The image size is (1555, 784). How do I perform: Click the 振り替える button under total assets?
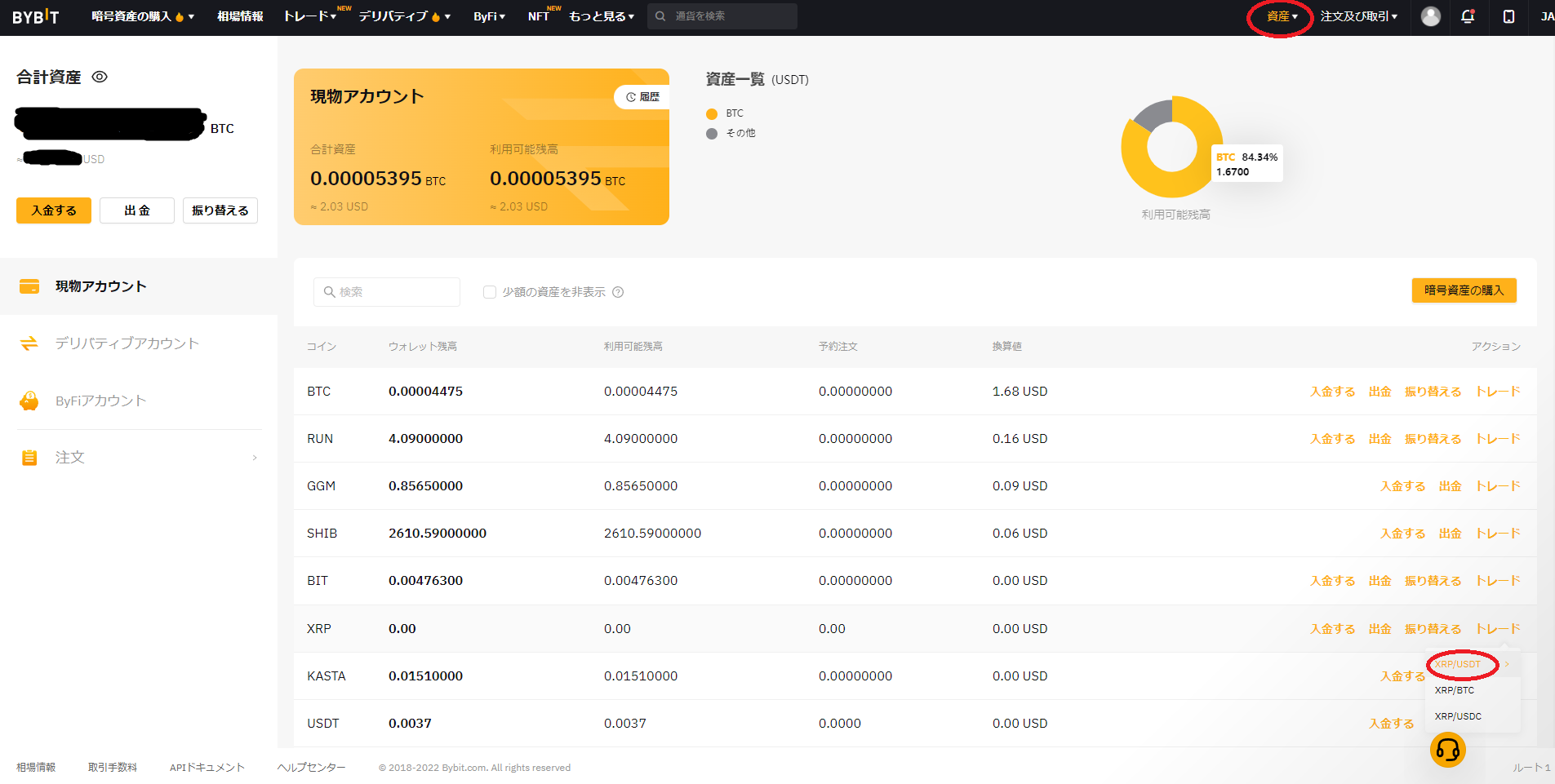coord(220,210)
